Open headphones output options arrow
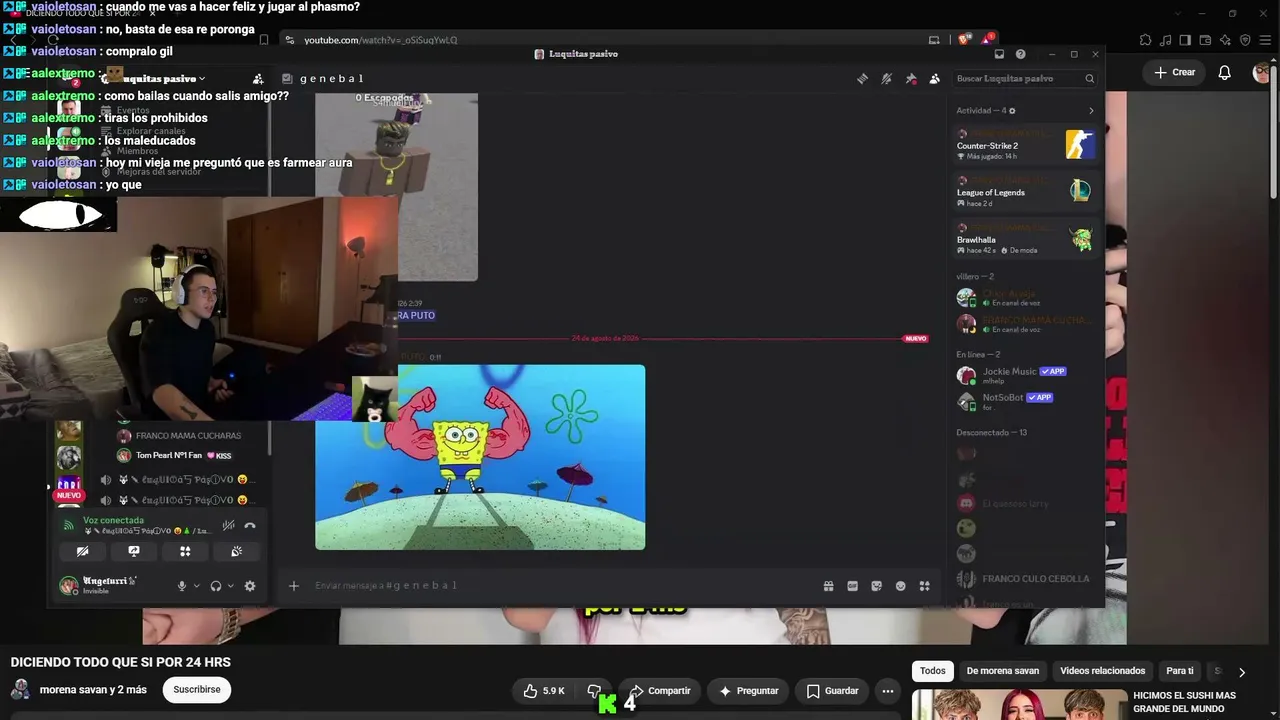The image size is (1280, 720). coord(230,586)
